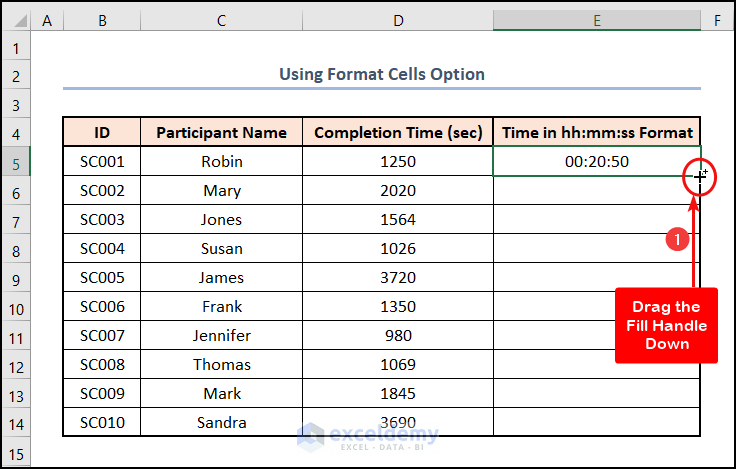Select column D header
The width and height of the screenshot is (736, 469).
coord(398,20)
